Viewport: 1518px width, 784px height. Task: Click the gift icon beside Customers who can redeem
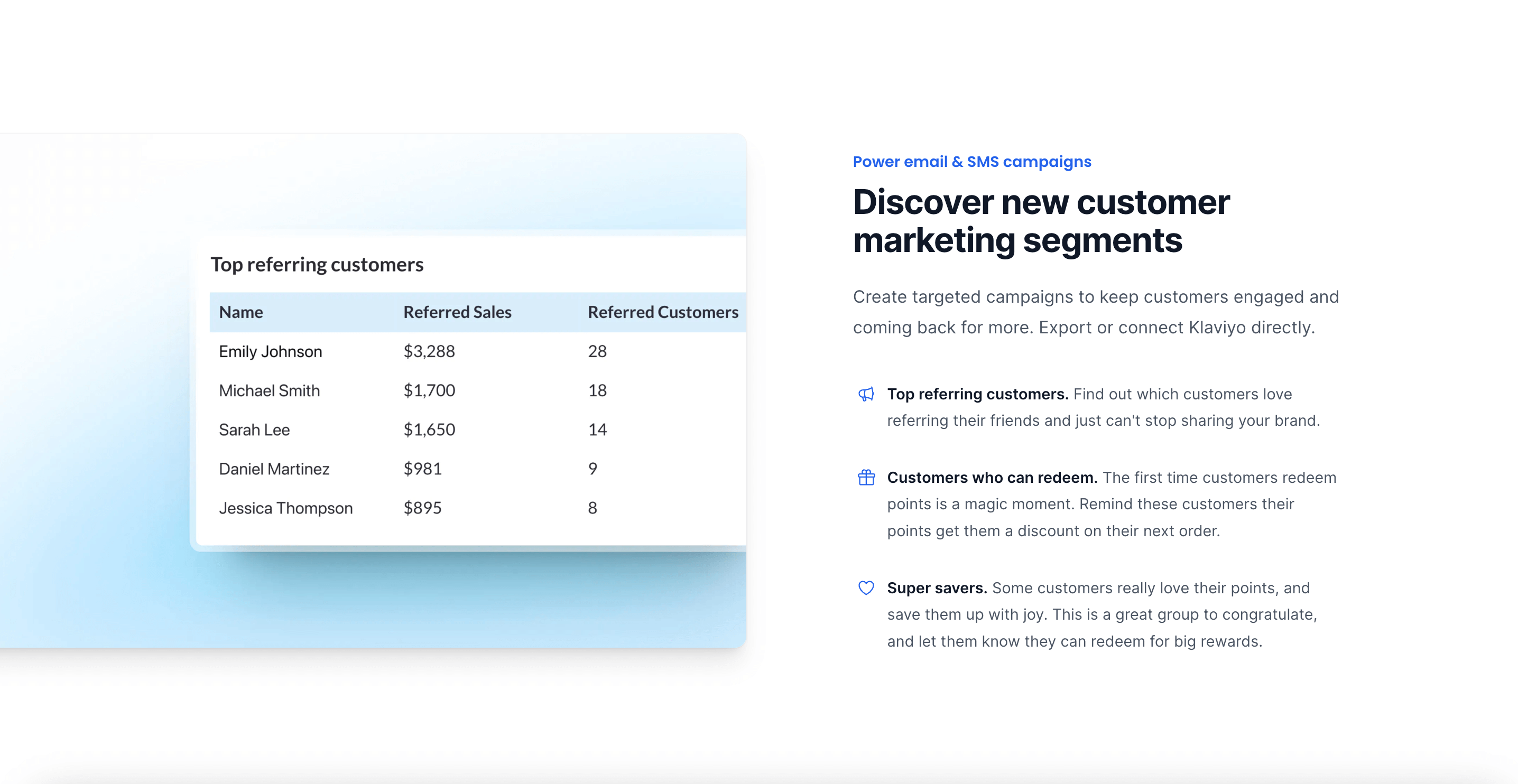[x=866, y=478]
